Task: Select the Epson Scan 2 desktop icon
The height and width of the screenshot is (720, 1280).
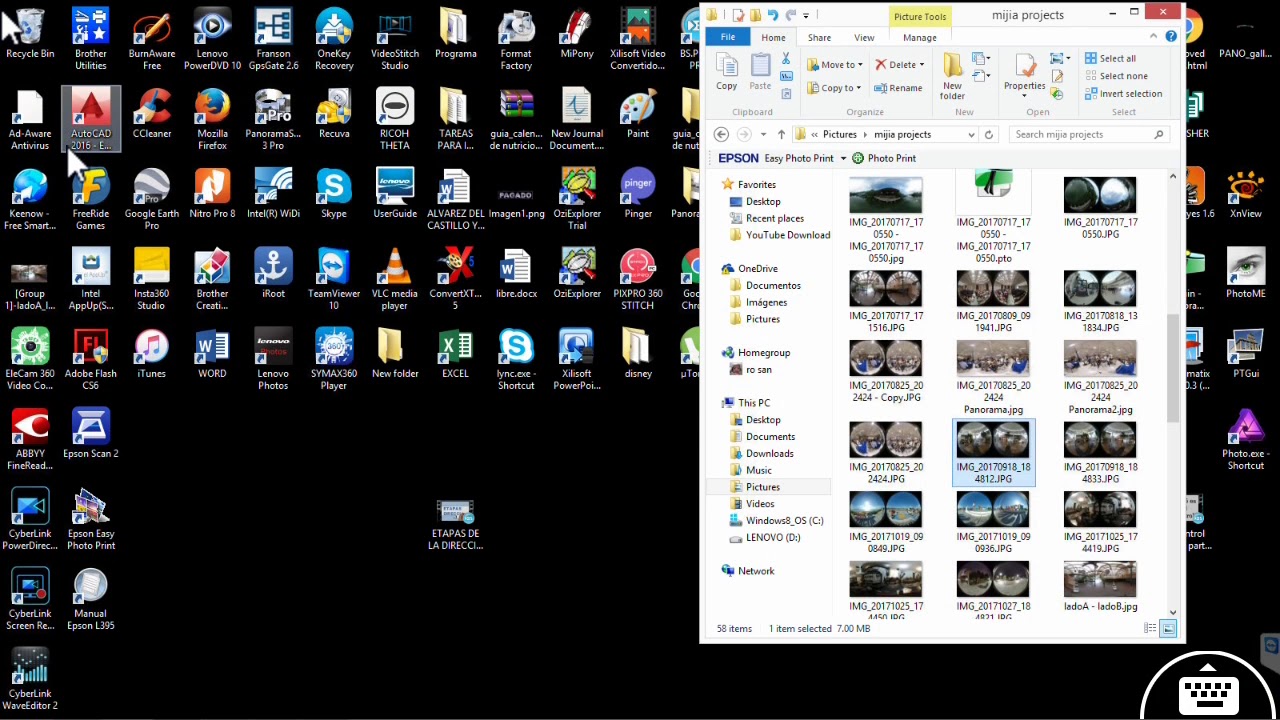Action: click(x=91, y=434)
